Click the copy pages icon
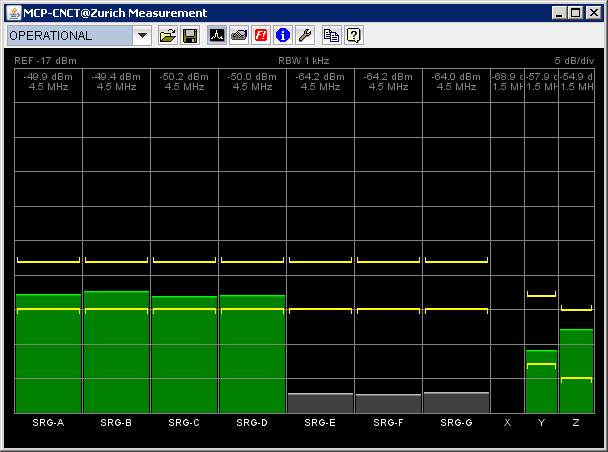The width and height of the screenshot is (608, 452). point(331,36)
